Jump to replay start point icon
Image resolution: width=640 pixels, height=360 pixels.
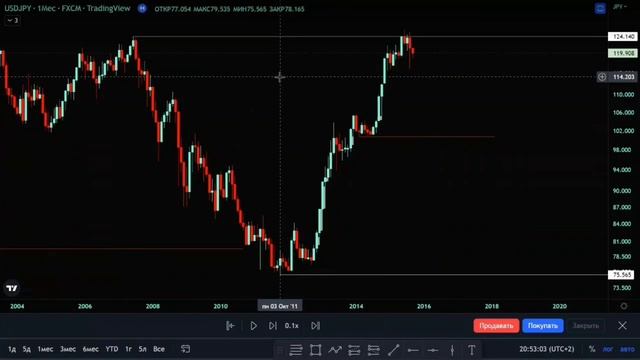click(230, 326)
